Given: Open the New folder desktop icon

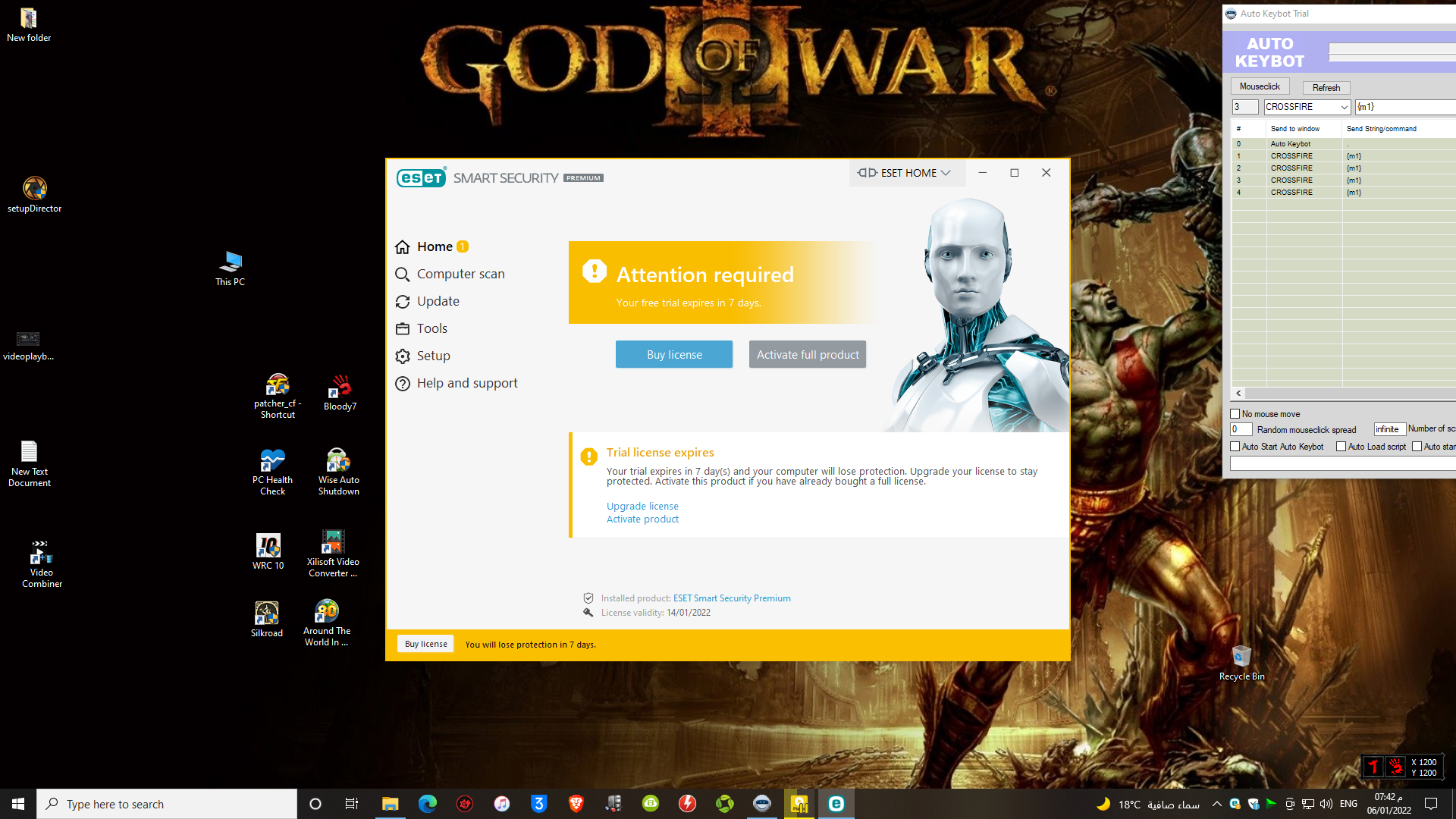Looking at the screenshot, I should pos(29,24).
